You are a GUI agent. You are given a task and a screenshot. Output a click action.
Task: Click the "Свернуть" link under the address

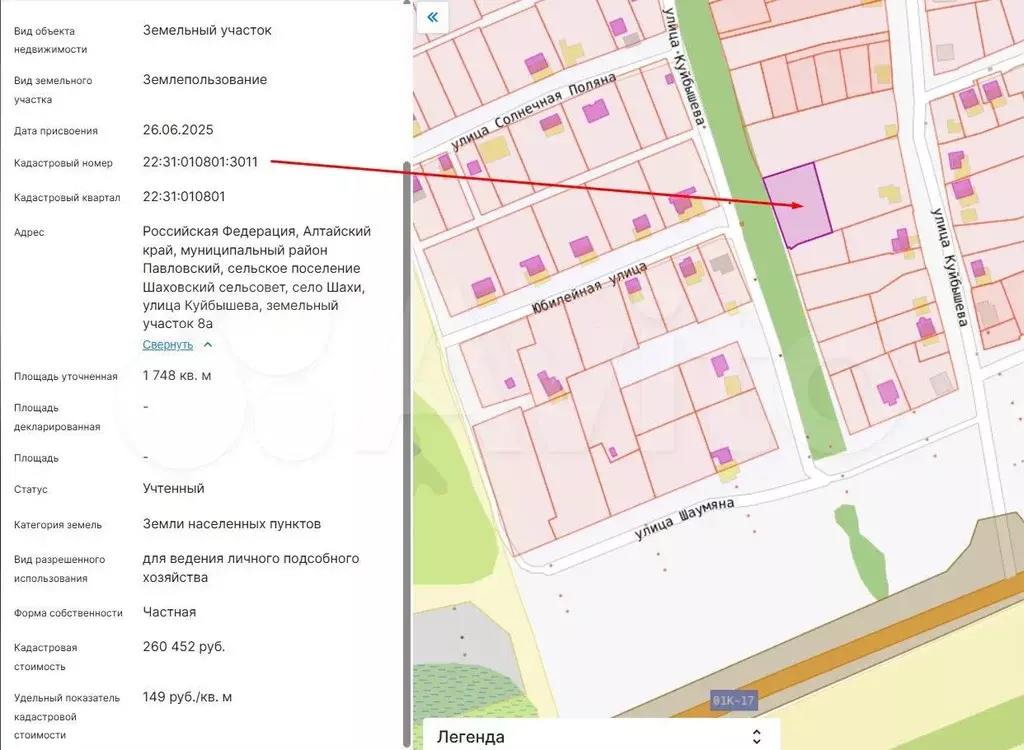coord(167,344)
